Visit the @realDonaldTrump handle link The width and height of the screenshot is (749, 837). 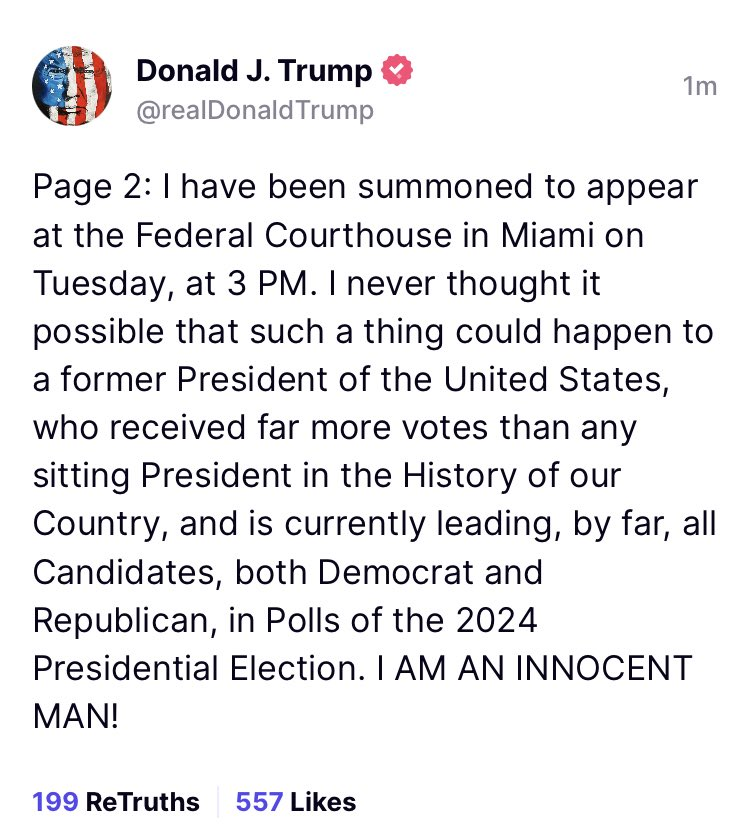pos(254,109)
